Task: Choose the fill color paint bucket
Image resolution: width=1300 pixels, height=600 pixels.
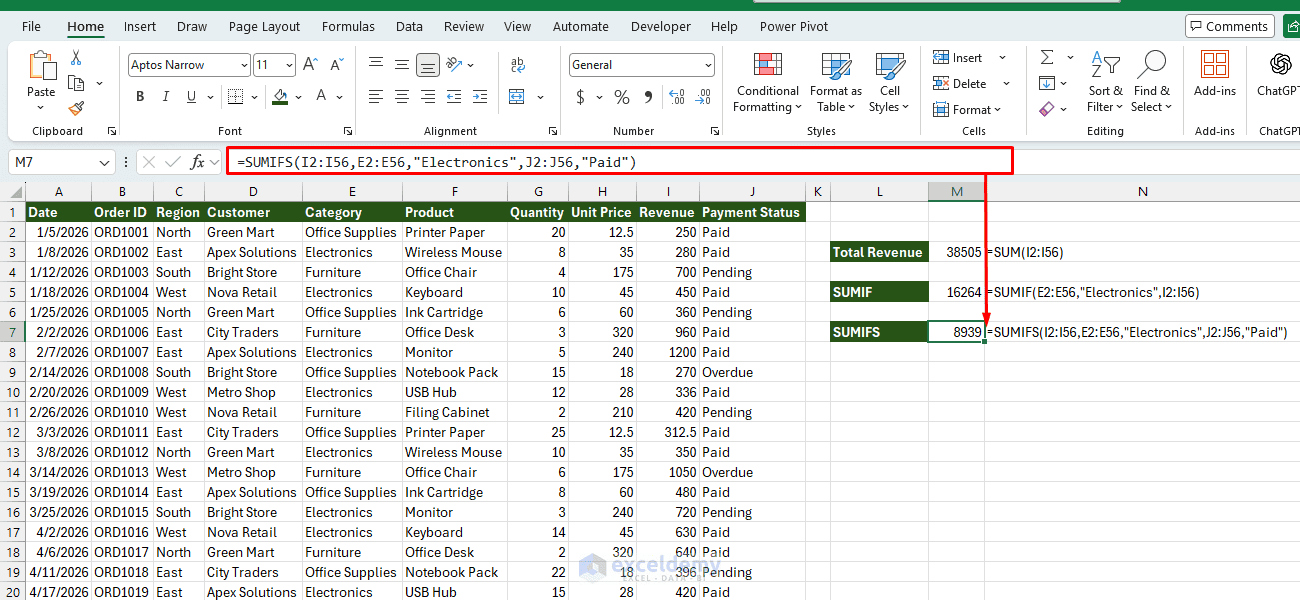Action: [x=280, y=97]
